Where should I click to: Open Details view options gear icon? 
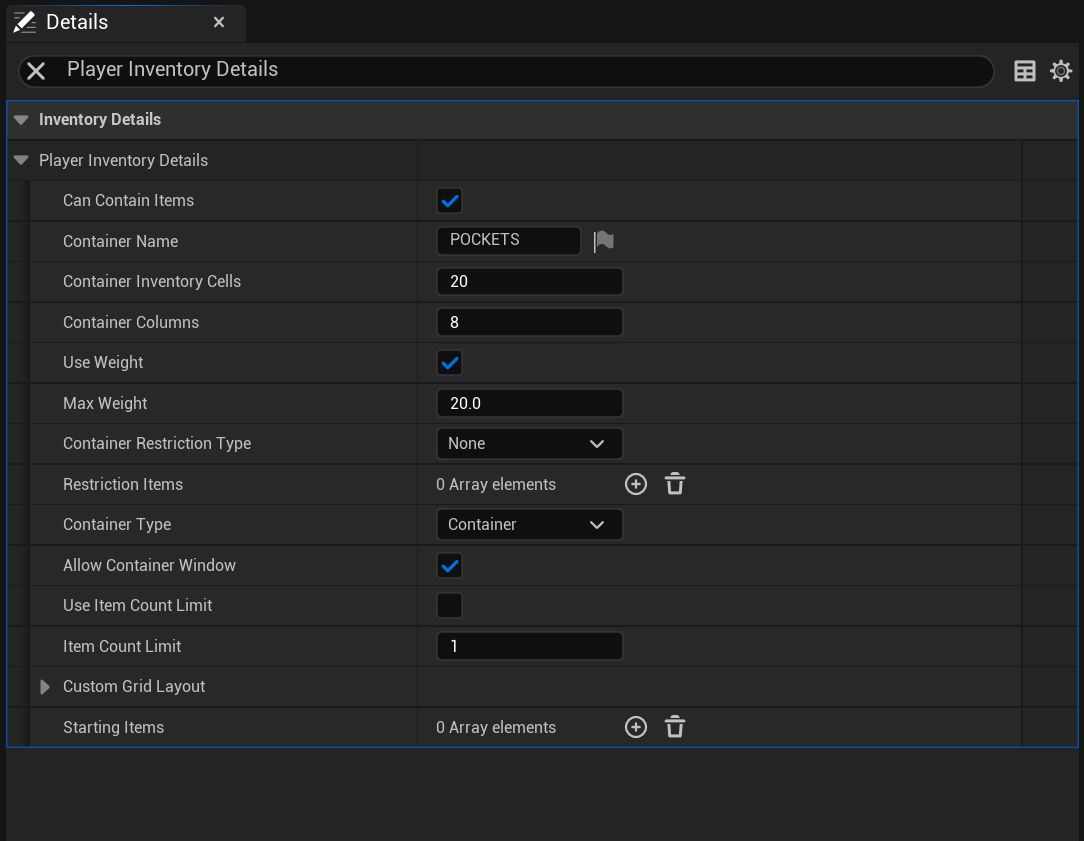(1061, 71)
